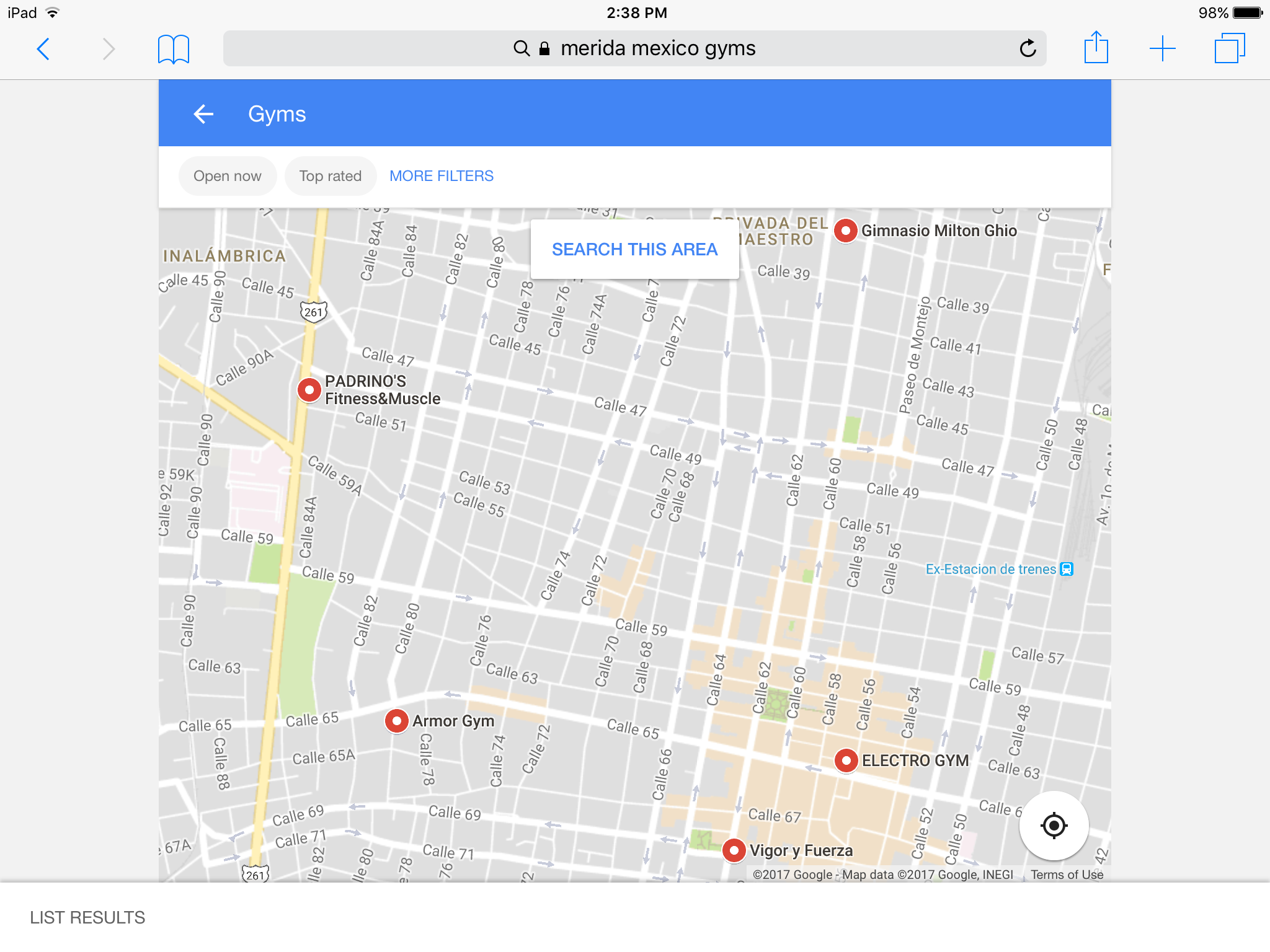Click the Gyms header title
This screenshot has height=952, width=1270.
point(277,114)
